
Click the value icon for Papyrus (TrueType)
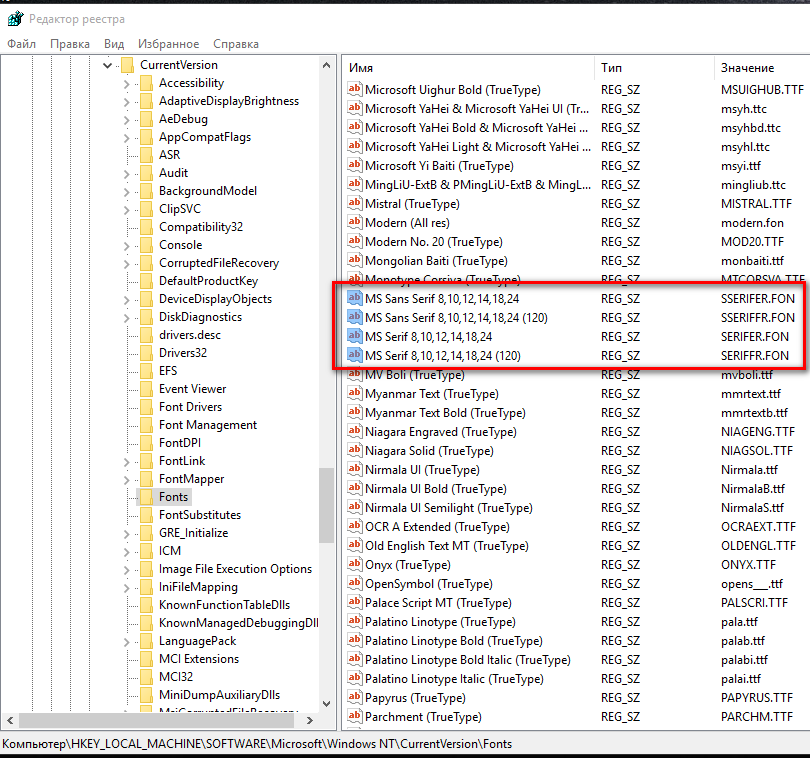[x=353, y=698]
